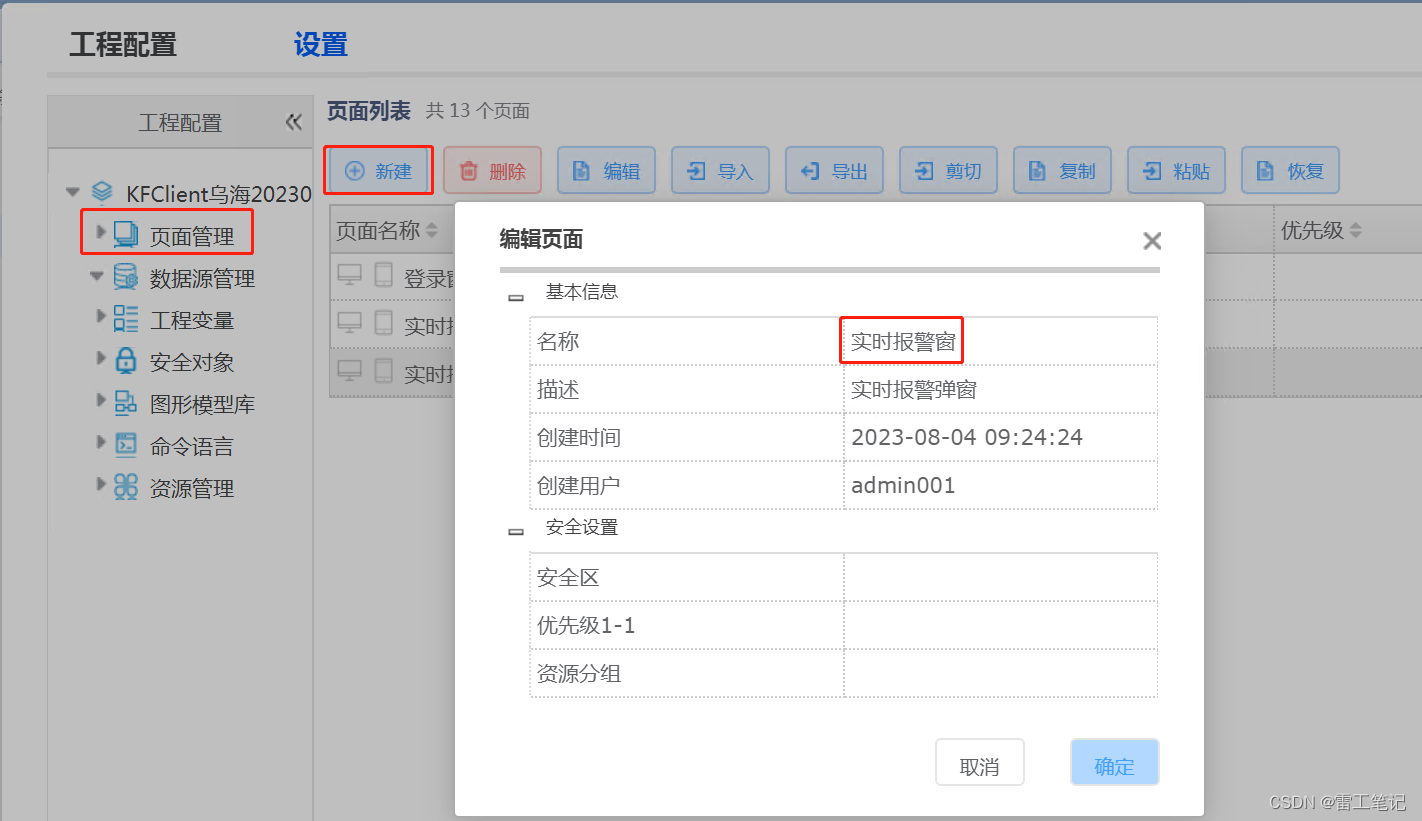Click the 导出 toolbar button
The image size is (1422, 821).
pyautogui.click(x=834, y=171)
